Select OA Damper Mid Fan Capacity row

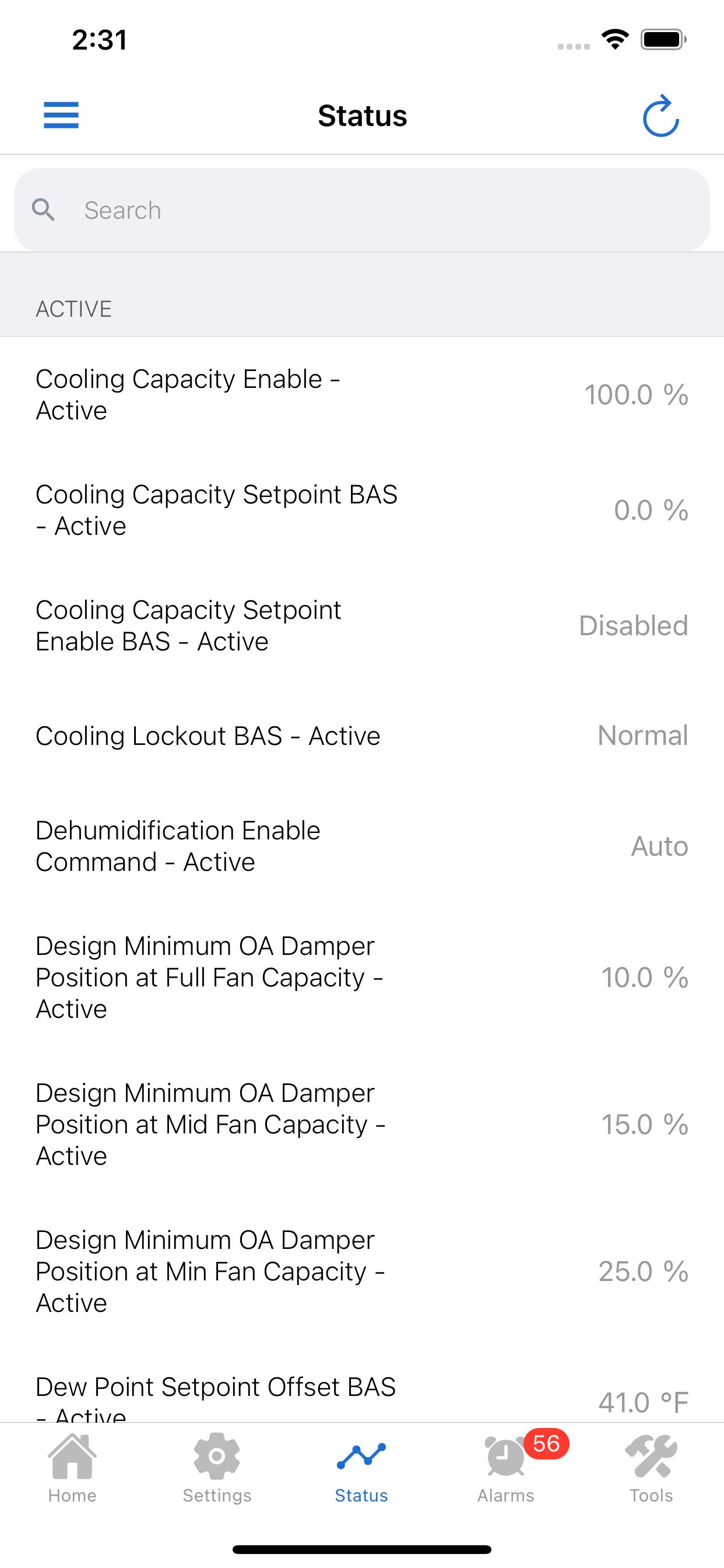362,1124
